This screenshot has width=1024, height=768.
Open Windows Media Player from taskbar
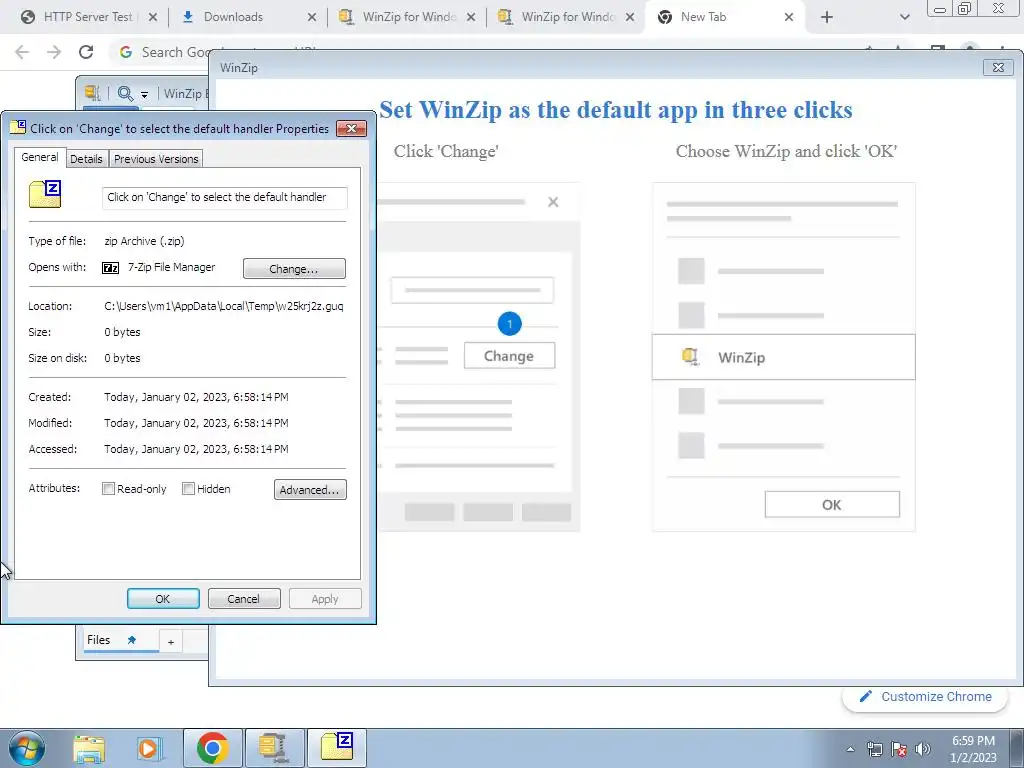(148, 748)
